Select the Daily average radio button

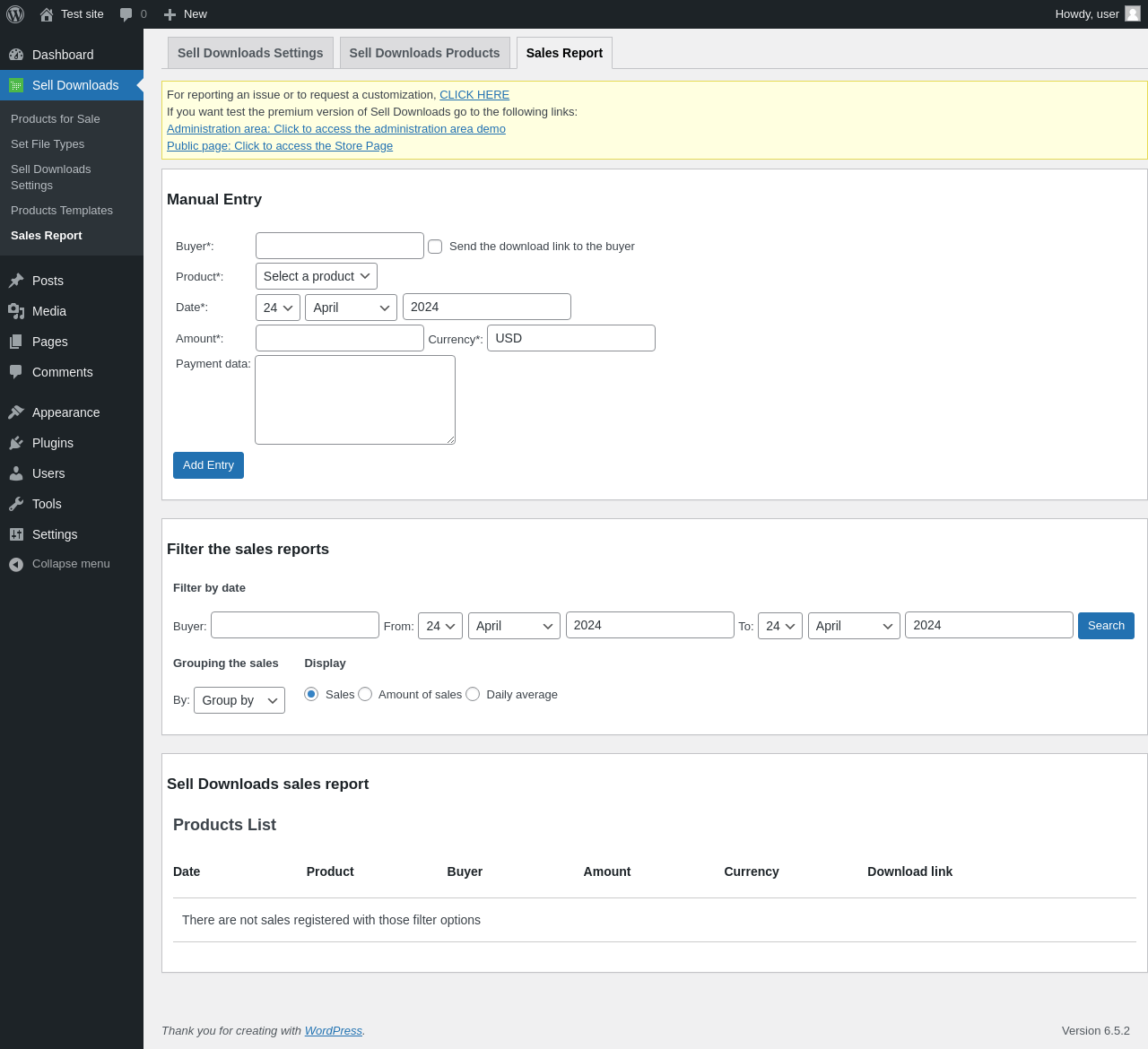coord(473,694)
